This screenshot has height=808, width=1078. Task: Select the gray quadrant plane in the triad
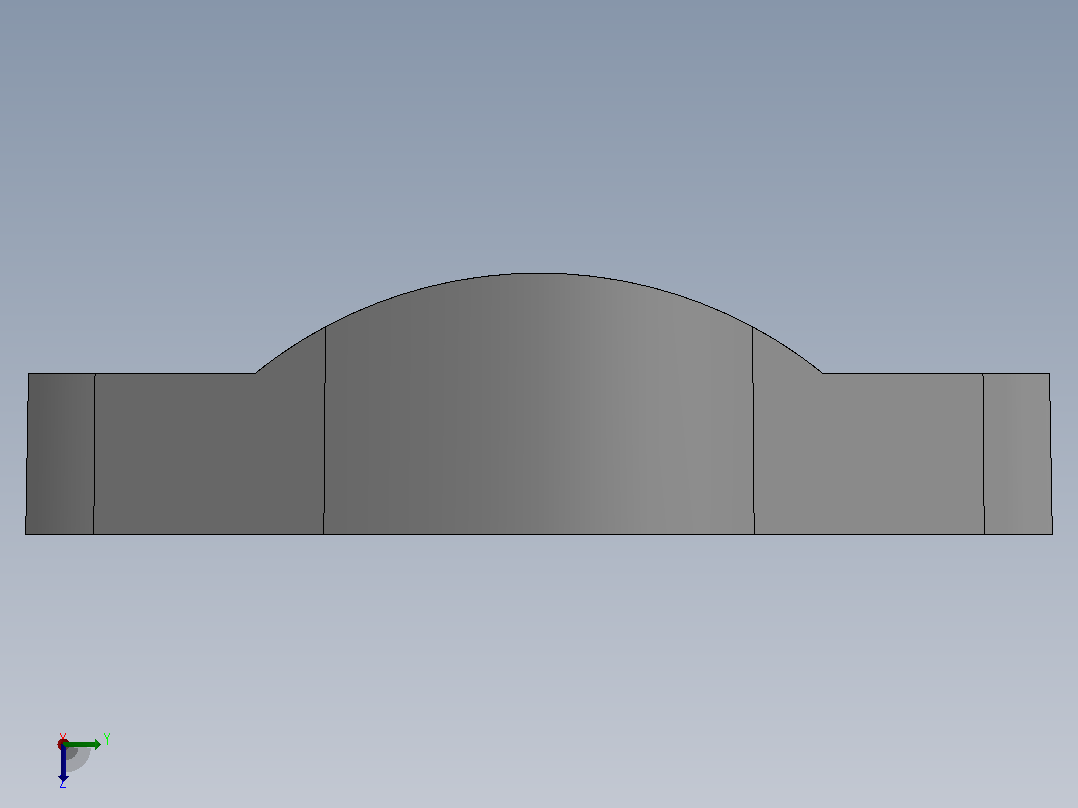click(78, 759)
